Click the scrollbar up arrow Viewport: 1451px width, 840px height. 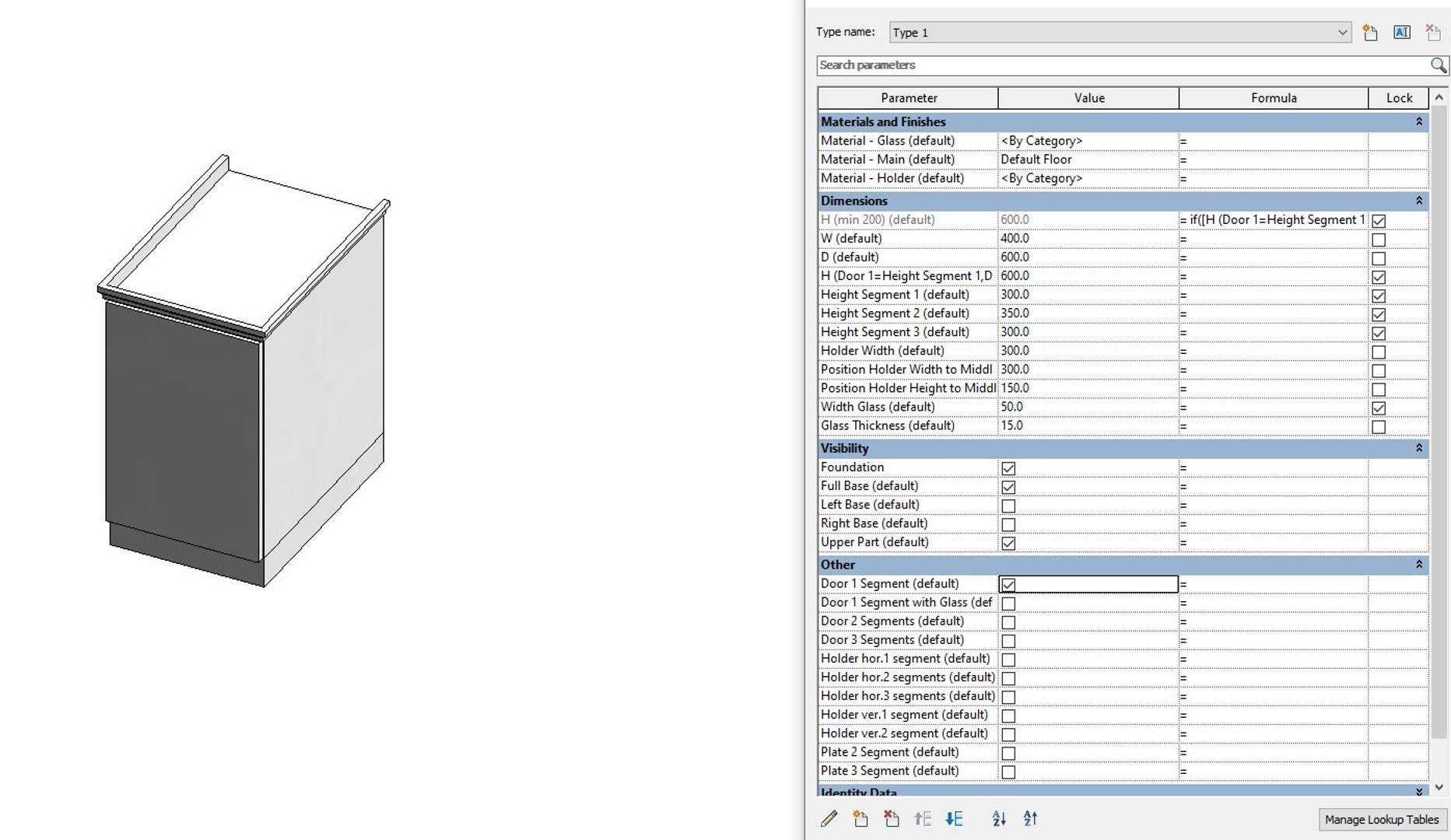point(1439,98)
